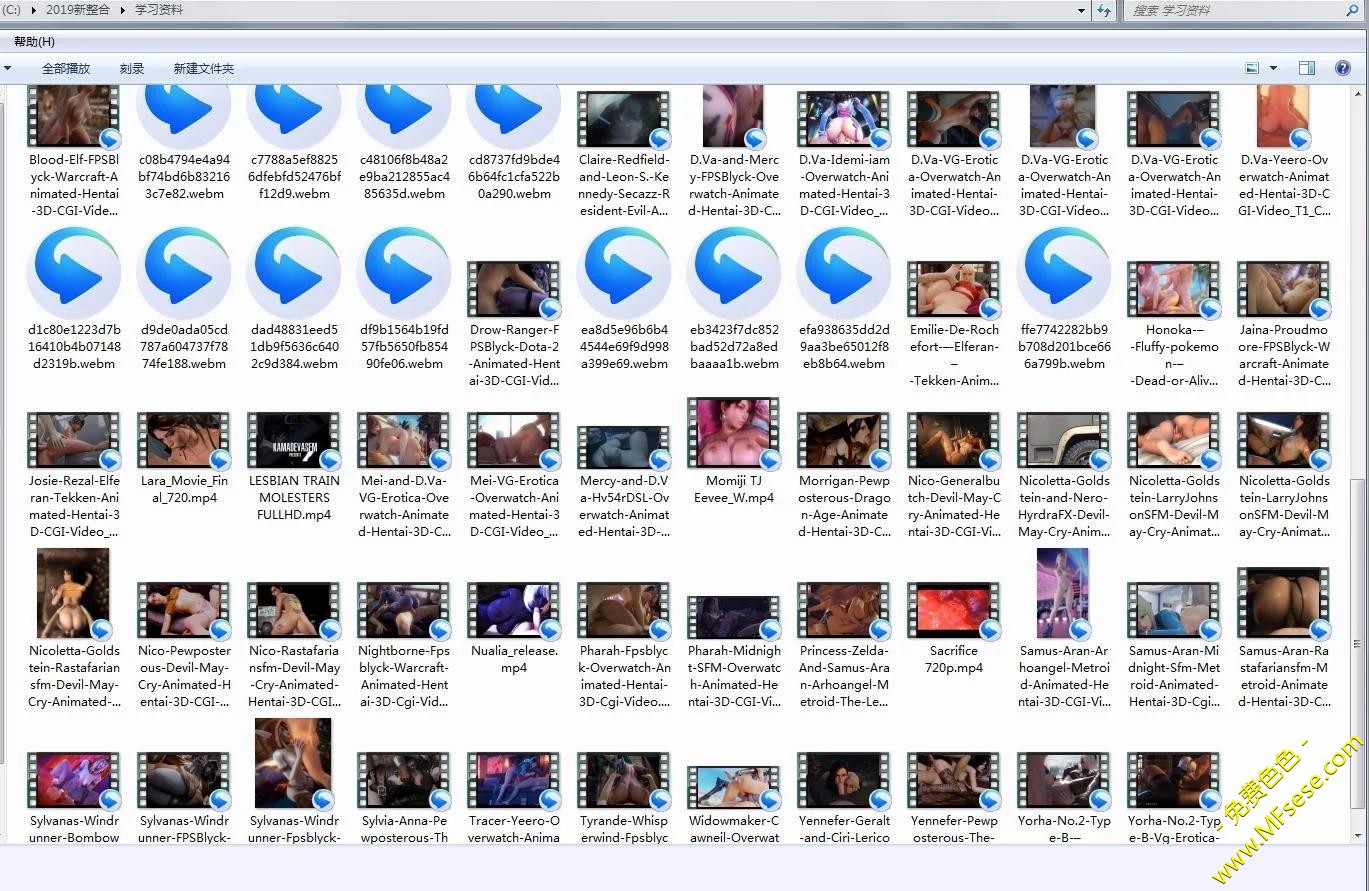The image size is (1369, 891).
Task: Select the c08b4794e4a94 webm file icon
Action: (x=183, y=114)
